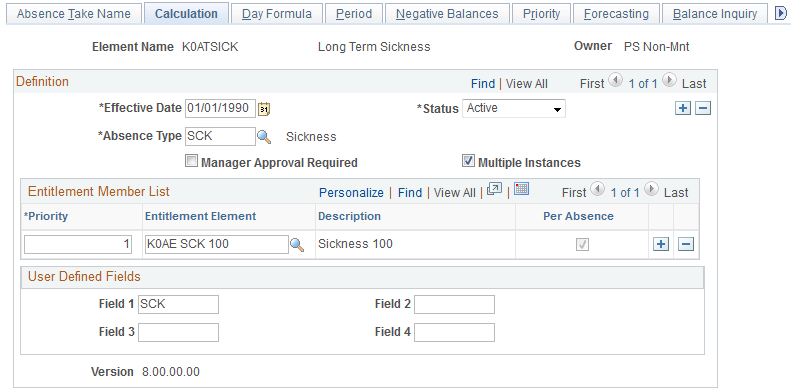Open Entitlement Member List in new window

tap(495, 190)
